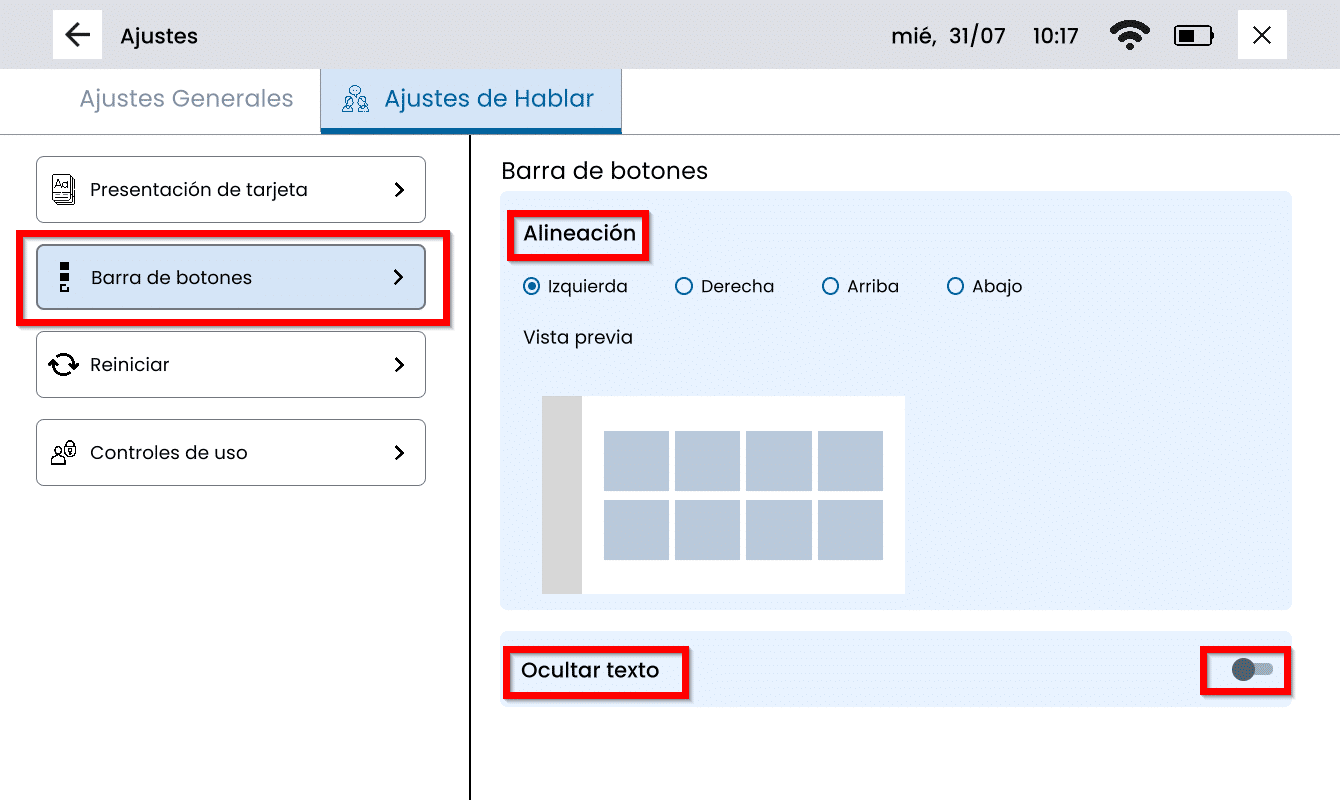
Task: Toggle the Ocultar texto switch
Action: coord(1252,670)
